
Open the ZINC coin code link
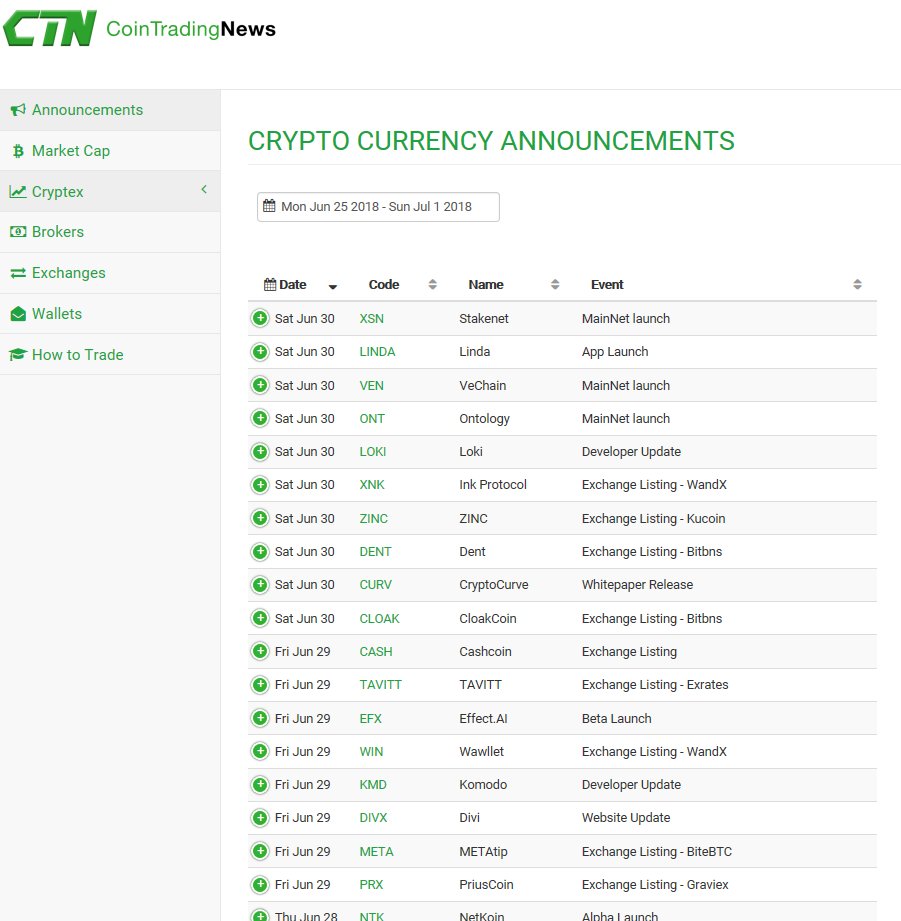pos(374,518)
